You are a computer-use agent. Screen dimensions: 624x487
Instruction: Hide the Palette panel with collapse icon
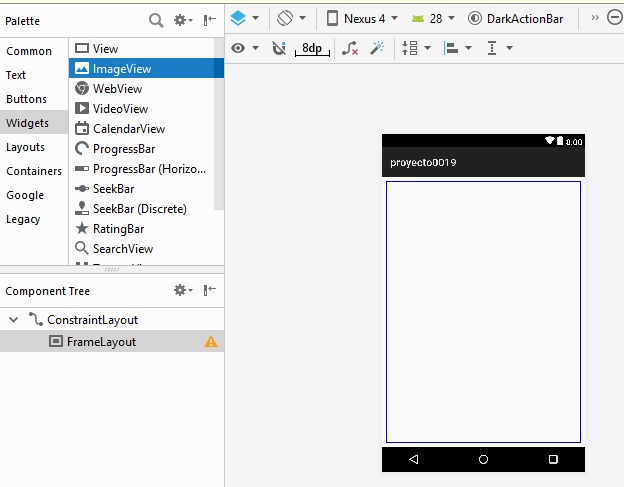(x=209, y=19)
